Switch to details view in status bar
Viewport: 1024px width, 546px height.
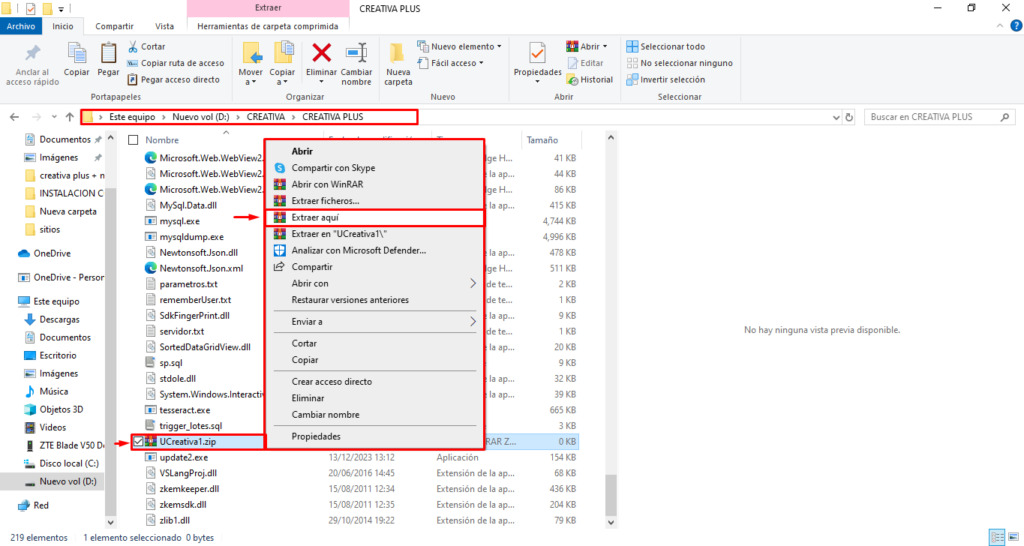pyautogui.click(x=997, y=538)
